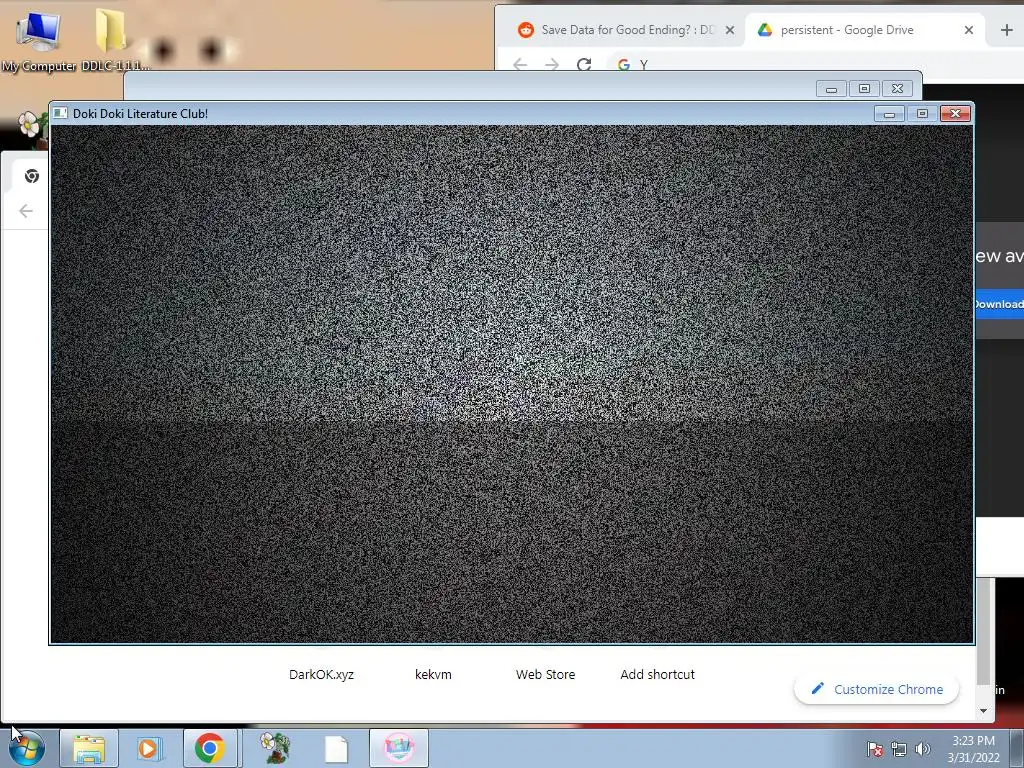1024x768 pixels.
Task: Go back in the left Chrome window
Action: (x=26, y=211)
